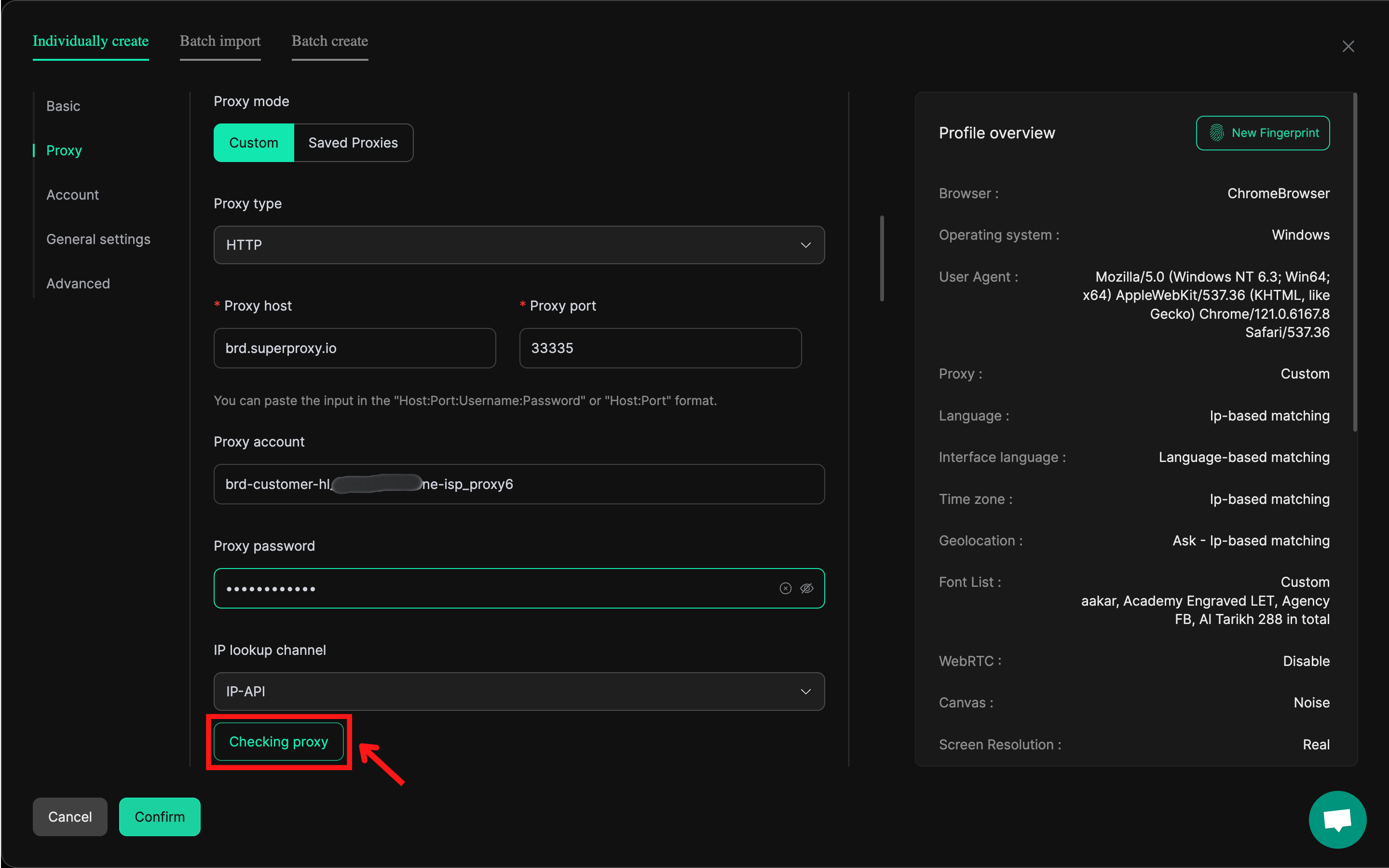This screenshot has height=868, width=1389.
Task: Select the Individually create tab
Action: [91, 41]
